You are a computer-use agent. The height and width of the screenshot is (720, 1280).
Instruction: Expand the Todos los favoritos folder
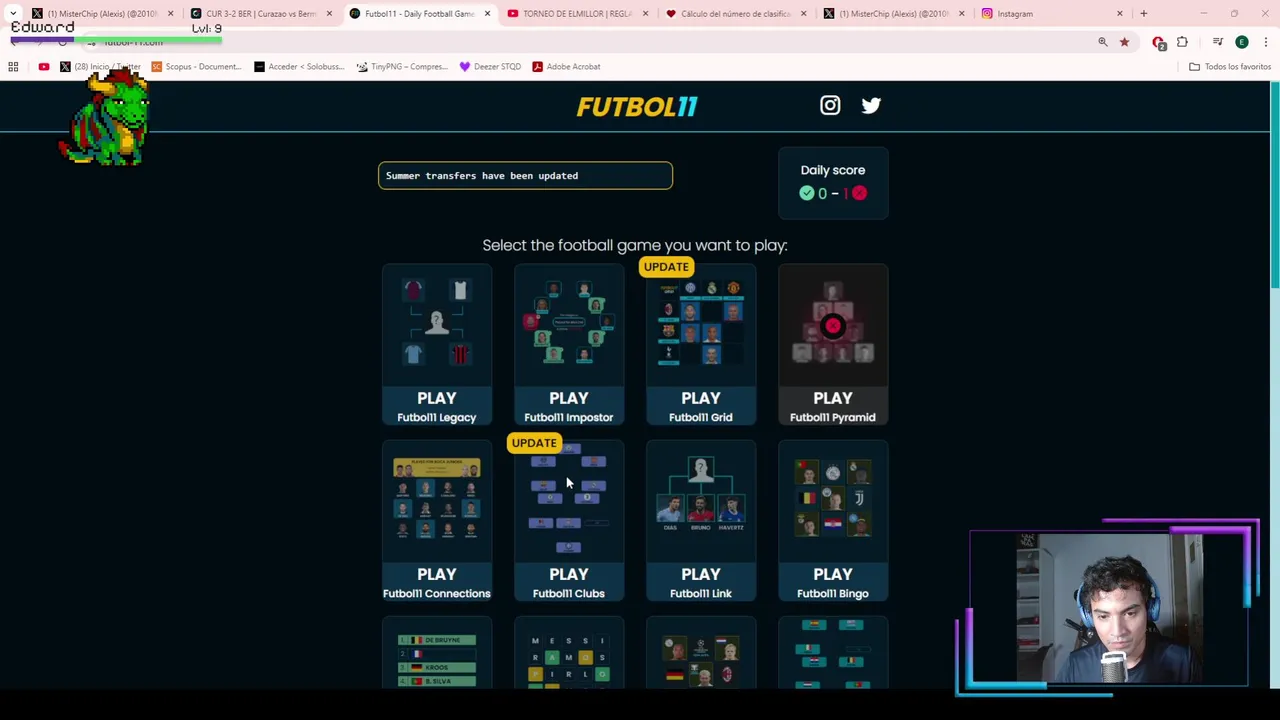[x=1230, y=67]
